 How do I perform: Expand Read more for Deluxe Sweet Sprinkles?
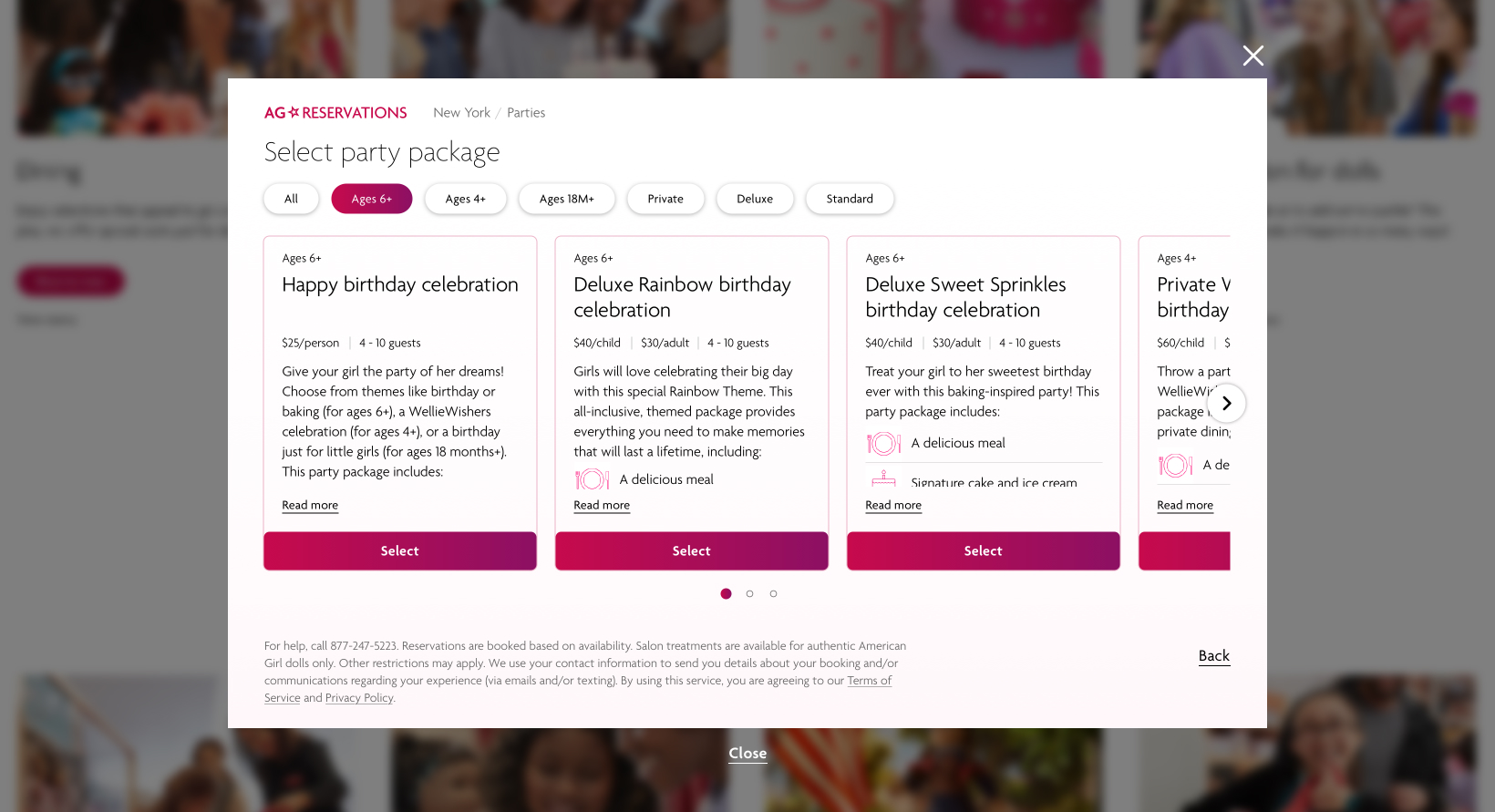[x=893, y=506]
